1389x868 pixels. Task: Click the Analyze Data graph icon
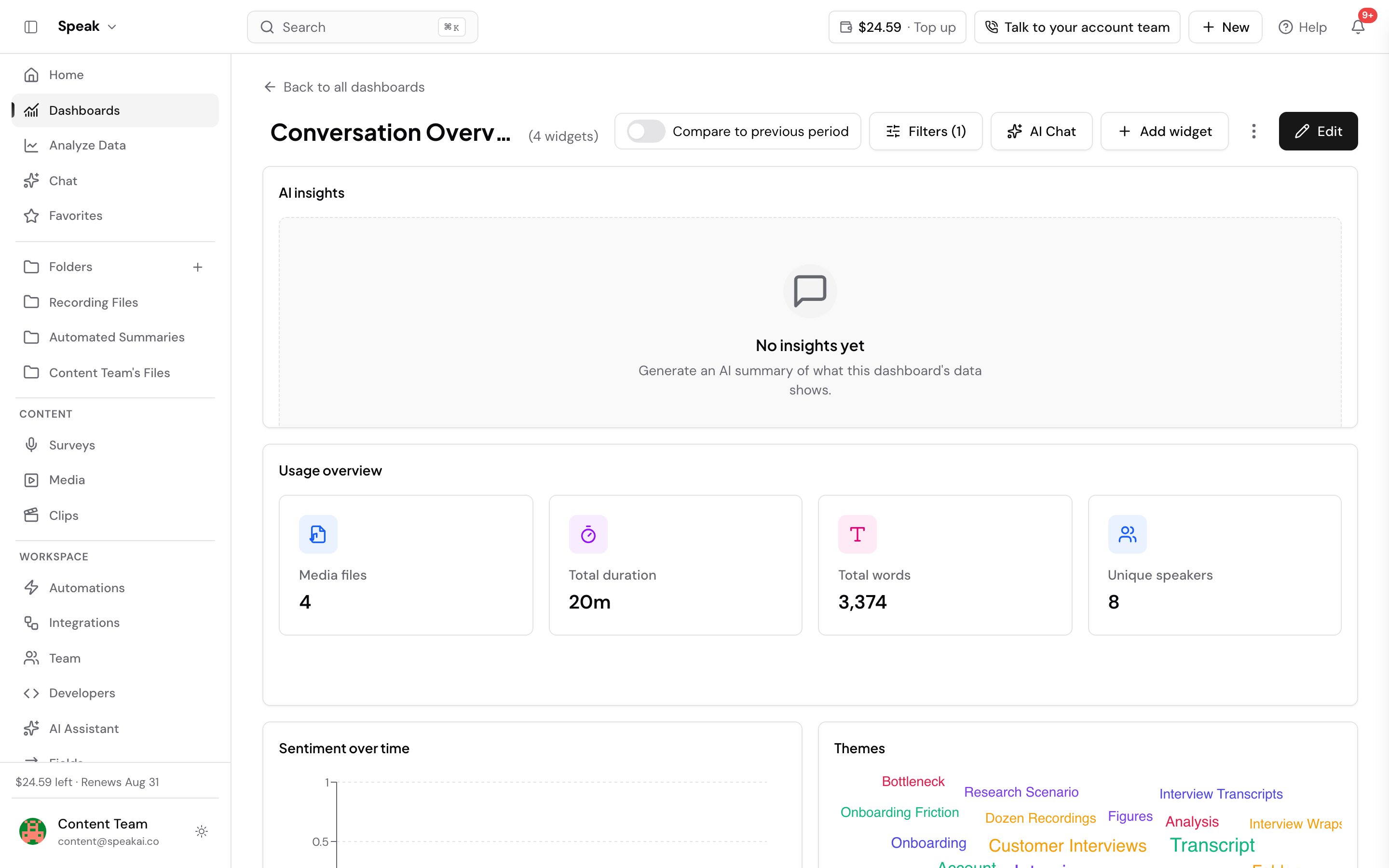(x=31, y=145)
